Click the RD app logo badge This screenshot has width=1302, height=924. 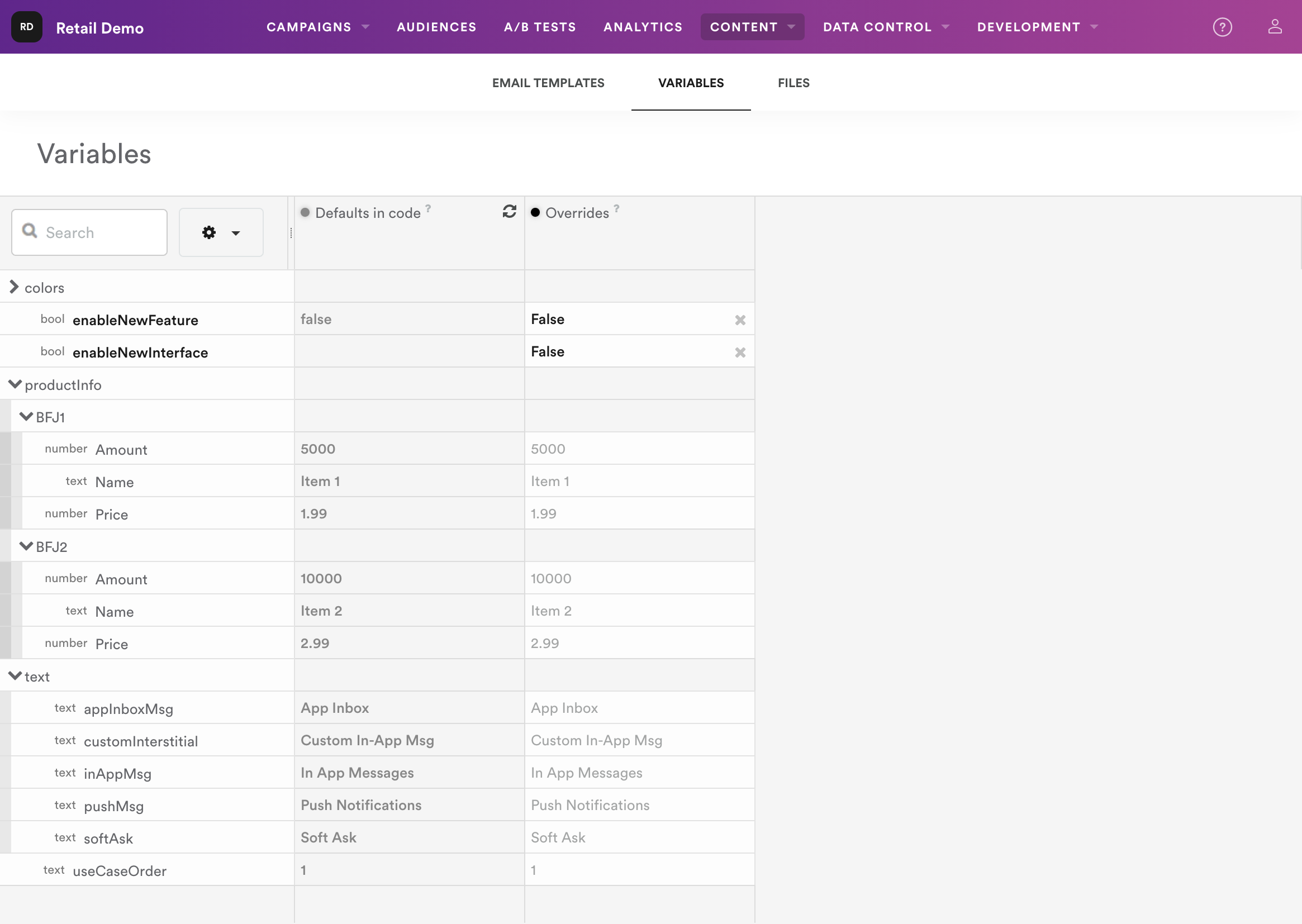27,27
